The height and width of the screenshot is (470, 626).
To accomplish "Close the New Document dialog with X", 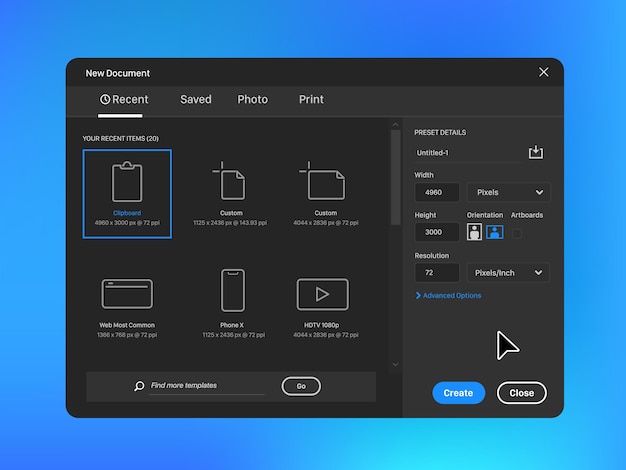I will [543, 72].
